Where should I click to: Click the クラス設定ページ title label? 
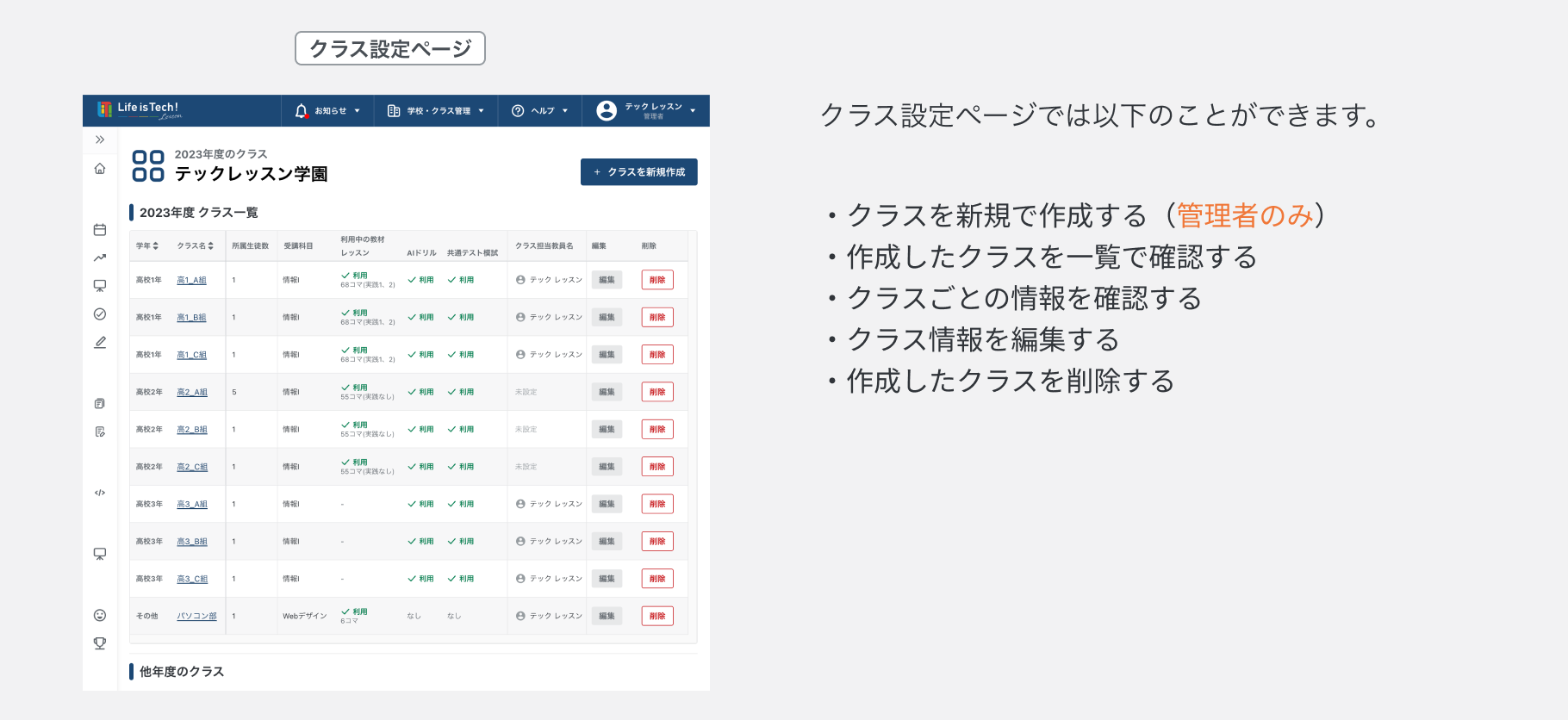pyautogui.click(x=390, y=48)
